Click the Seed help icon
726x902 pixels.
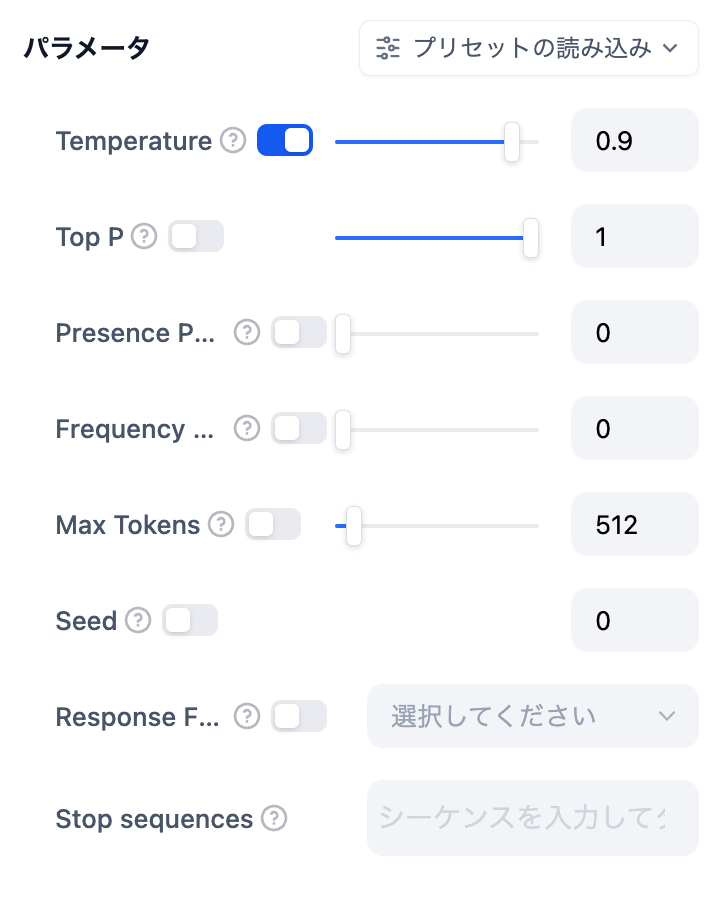click(x=138, y=621)
